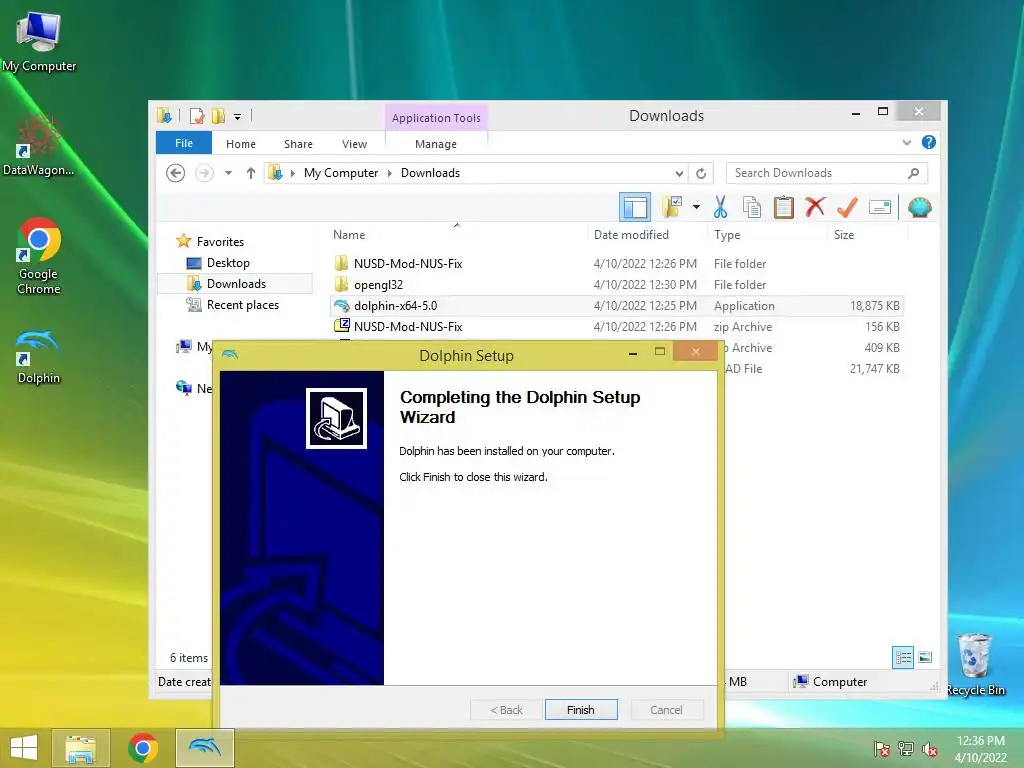This screenshot has width=1024, height=768.
Task: Select the Application Tools tab header
Action: [436, 118]
